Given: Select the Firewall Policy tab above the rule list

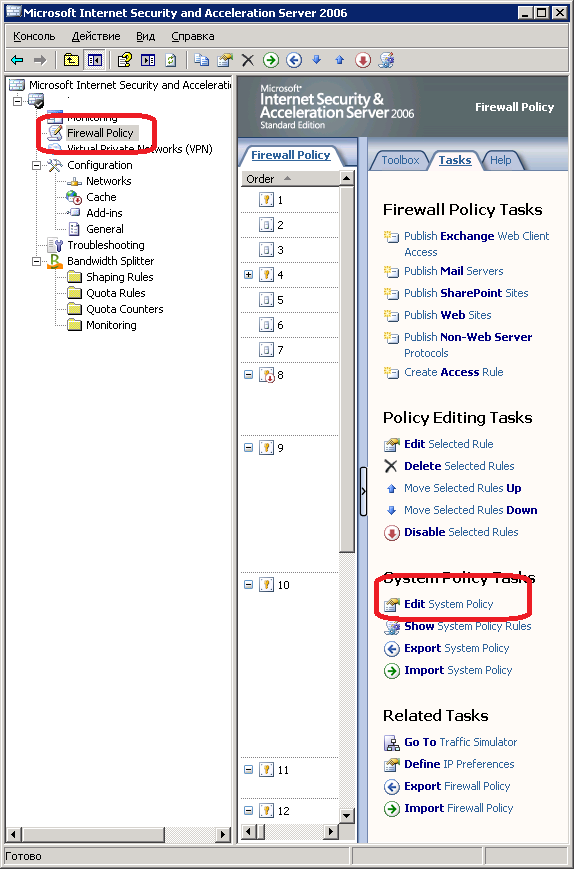Looking at the screenshot, I should (x=291, y=155).
